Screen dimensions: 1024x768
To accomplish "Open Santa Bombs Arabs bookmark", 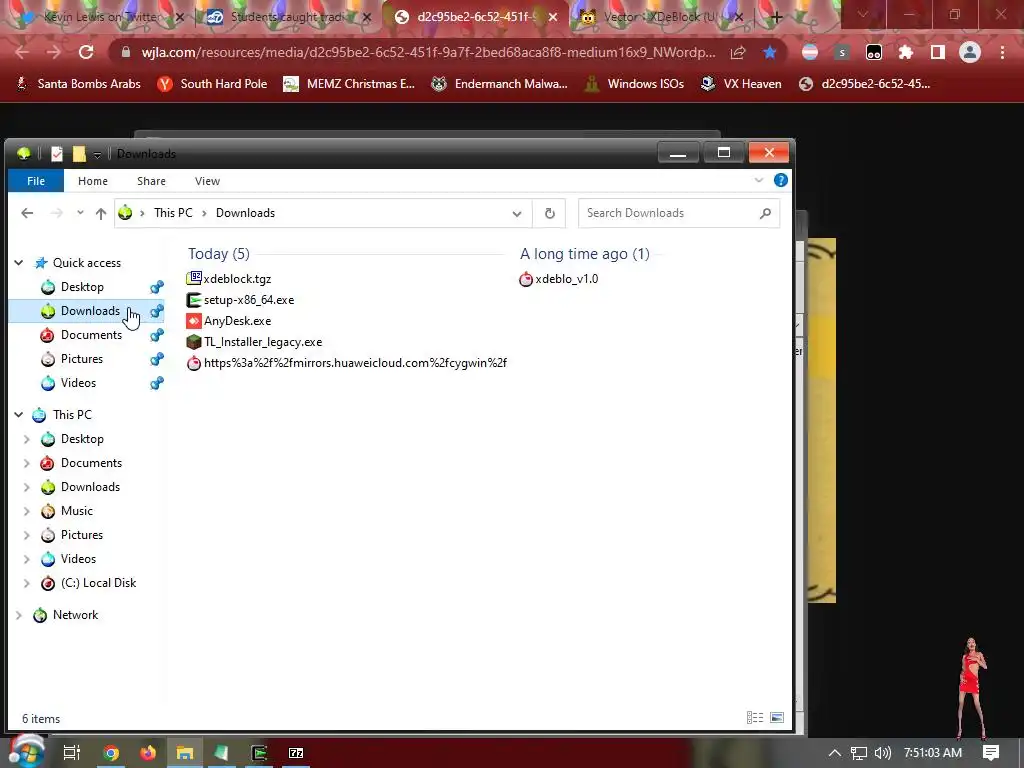I will click(x=78, y=84).
